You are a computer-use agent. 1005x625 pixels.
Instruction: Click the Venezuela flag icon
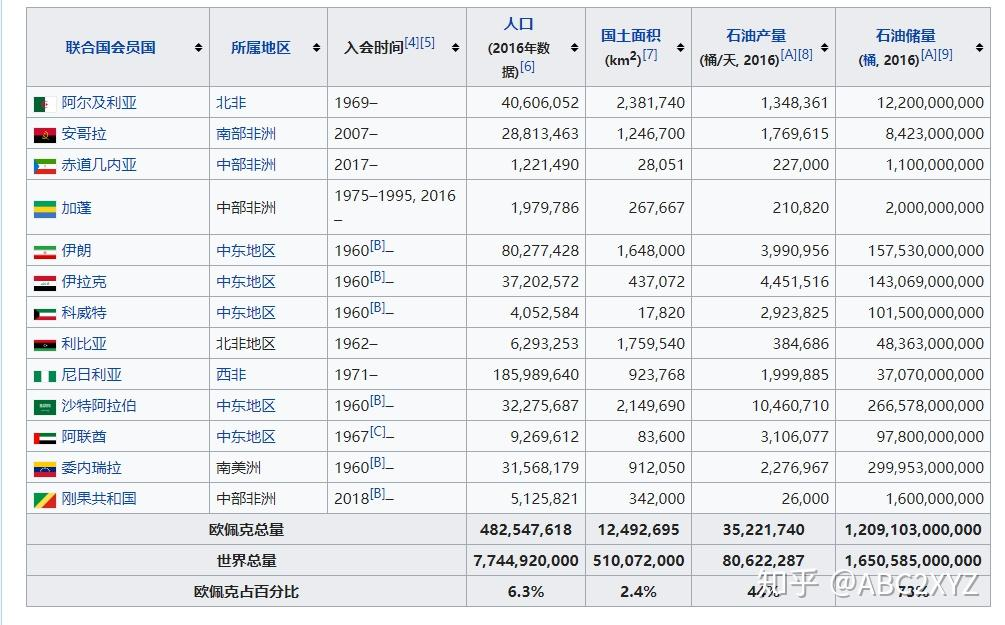coord(44,468)
